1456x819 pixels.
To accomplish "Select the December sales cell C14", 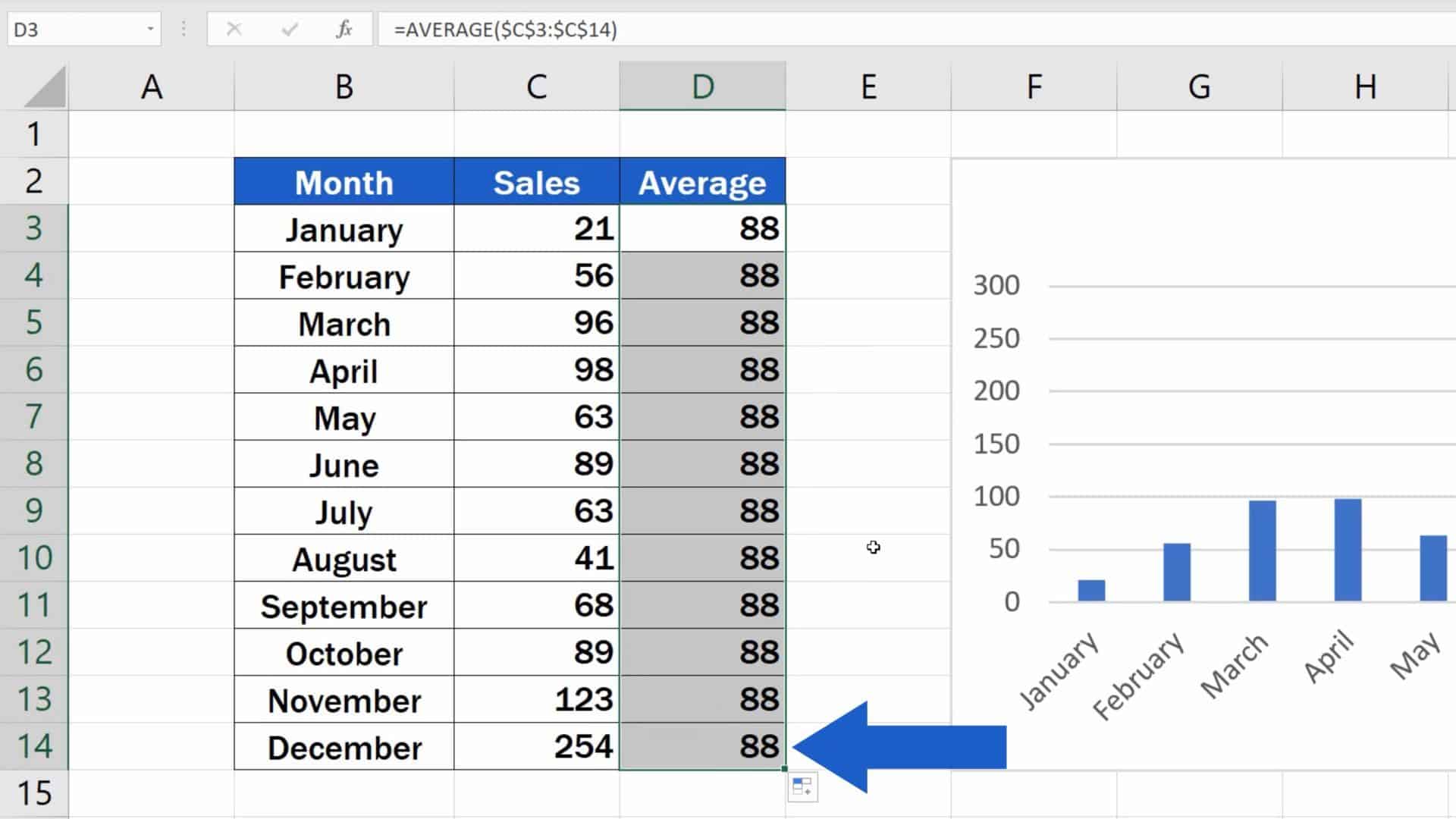I will tap(537, 747).
